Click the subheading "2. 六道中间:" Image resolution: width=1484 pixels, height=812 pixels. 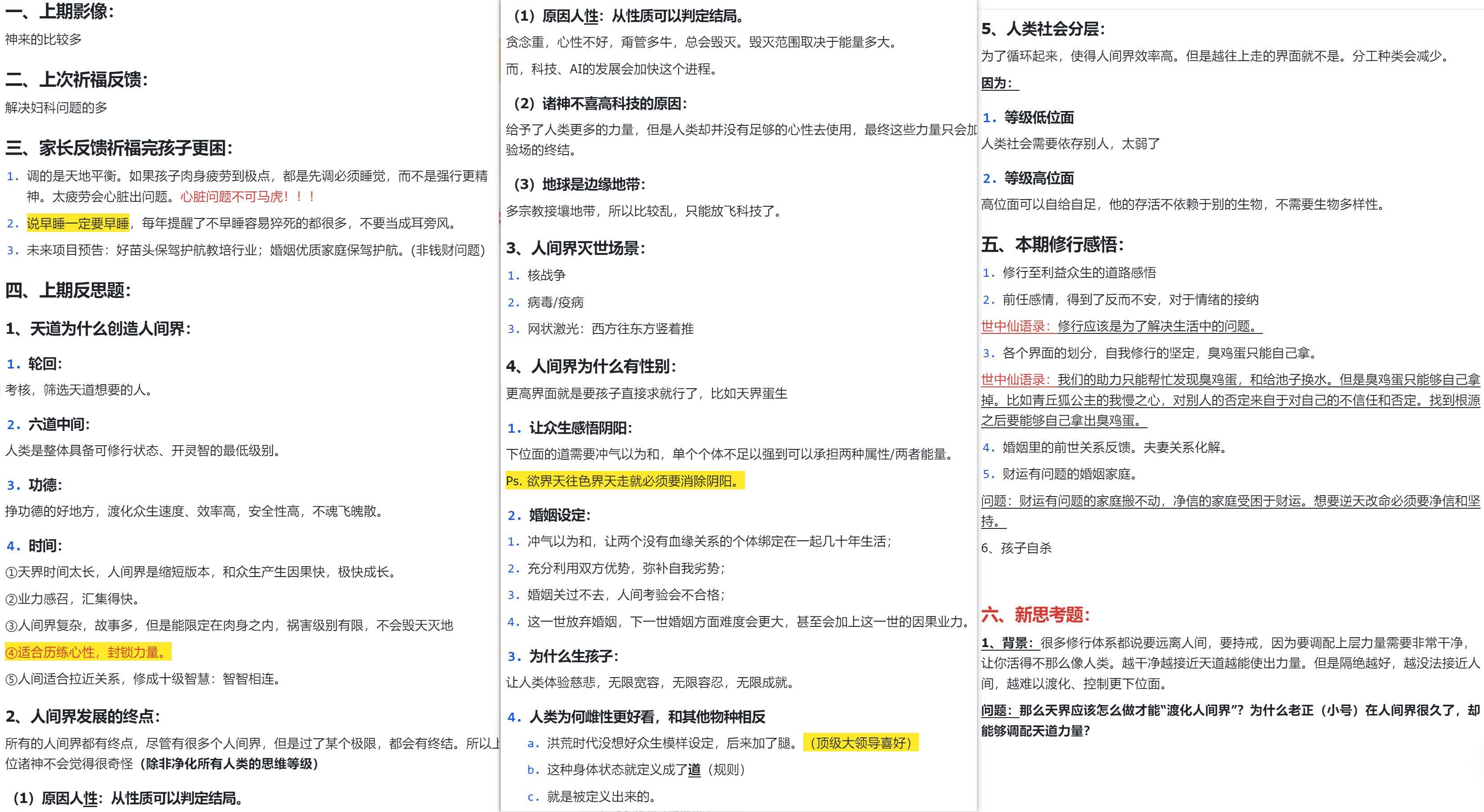(49, 425)
